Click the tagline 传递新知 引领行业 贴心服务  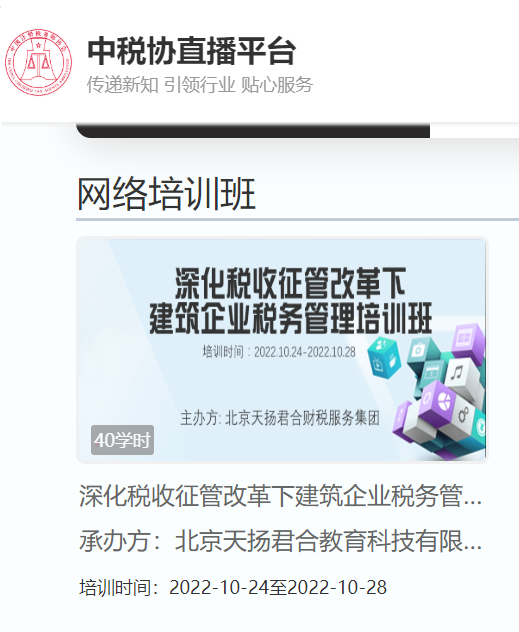200,85
